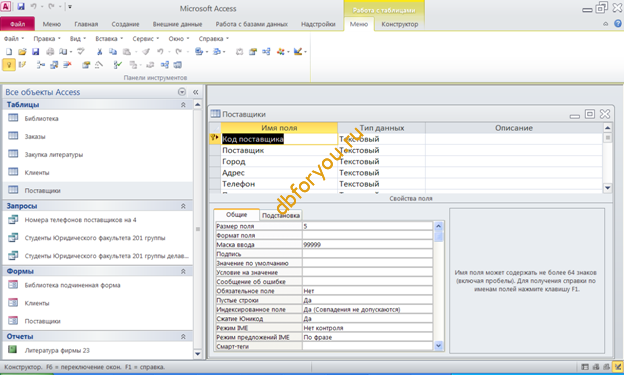
Task: Collapse the Формы group
Action: coord(183,271)
